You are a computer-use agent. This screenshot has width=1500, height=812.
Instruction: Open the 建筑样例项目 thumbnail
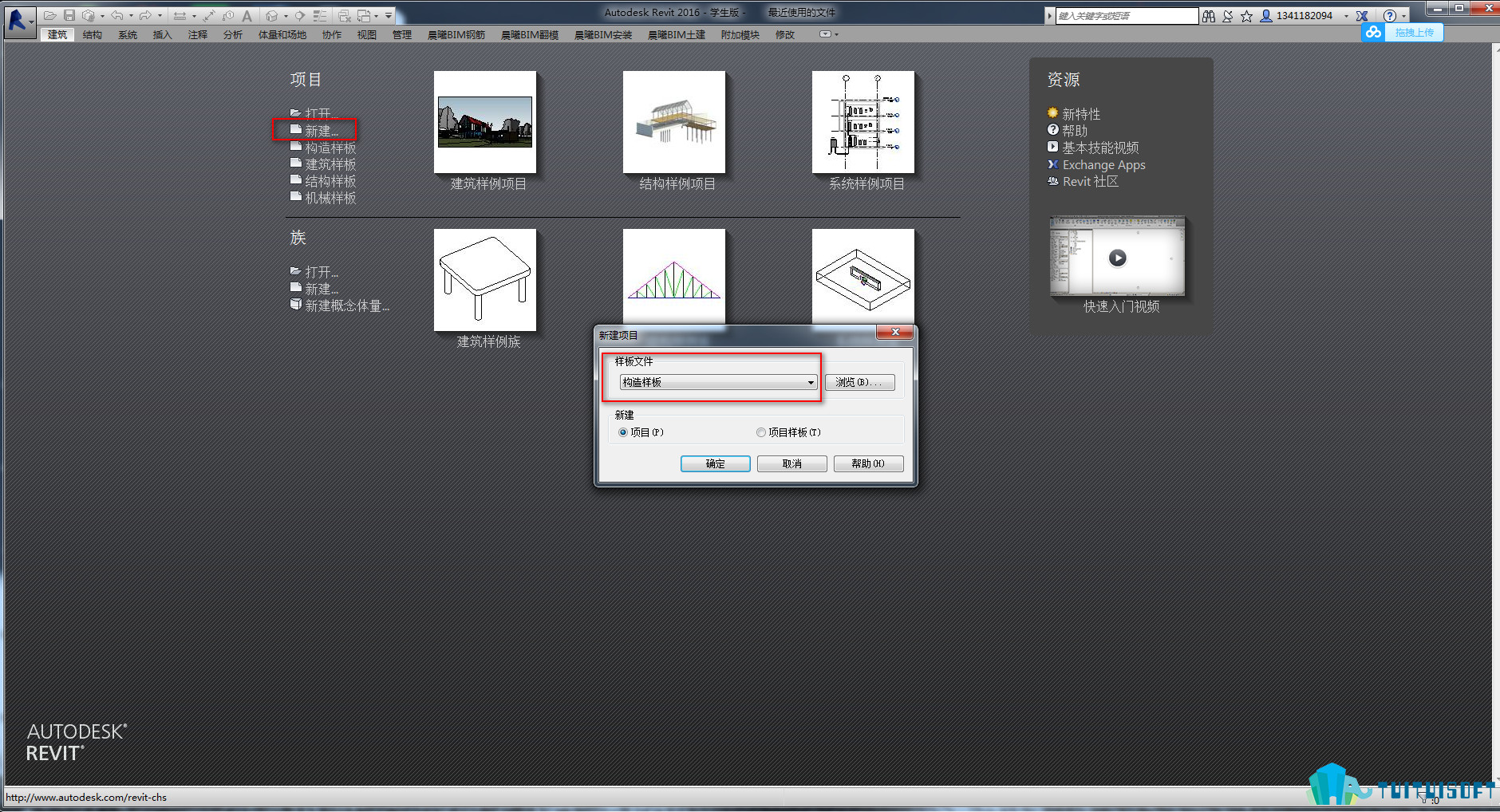(485, 122)
